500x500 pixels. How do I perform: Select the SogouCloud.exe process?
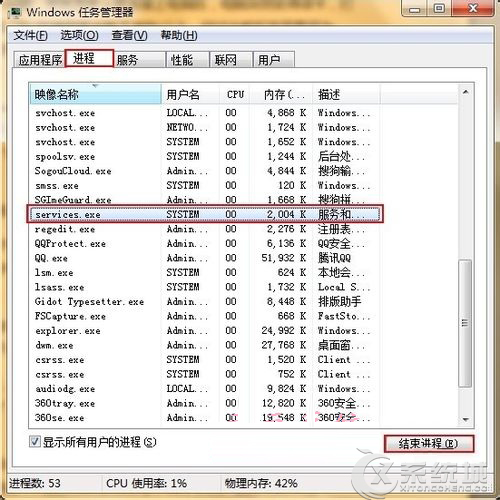205,171
